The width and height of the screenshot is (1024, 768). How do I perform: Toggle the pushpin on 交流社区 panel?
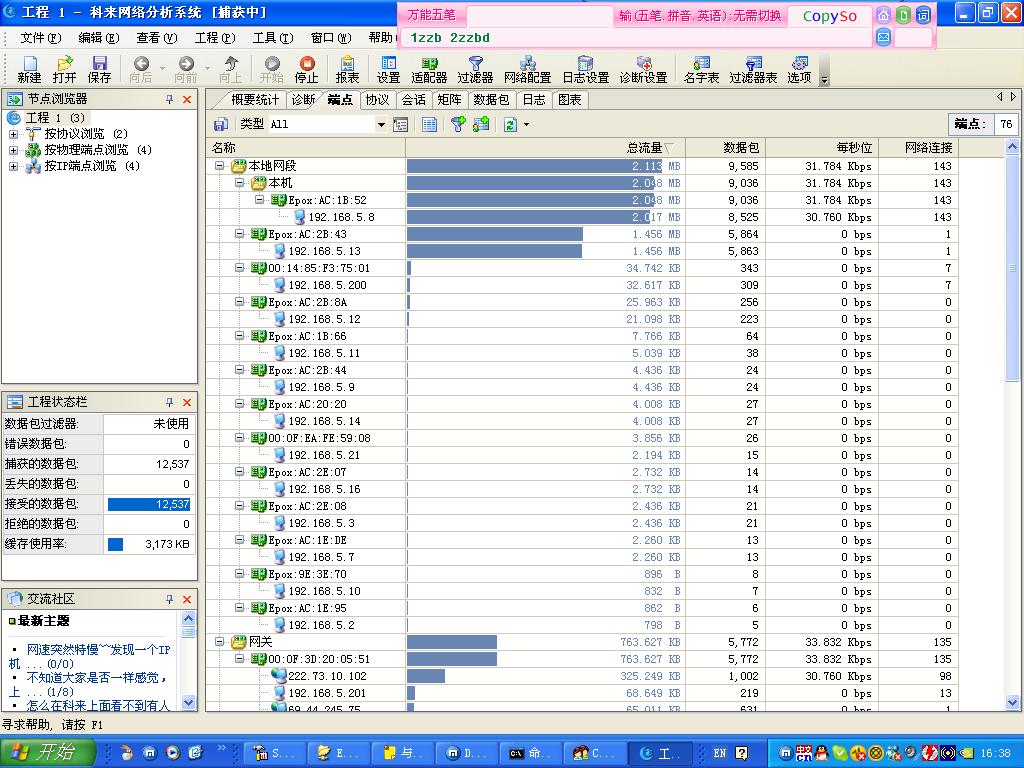[x=170, y=599]
